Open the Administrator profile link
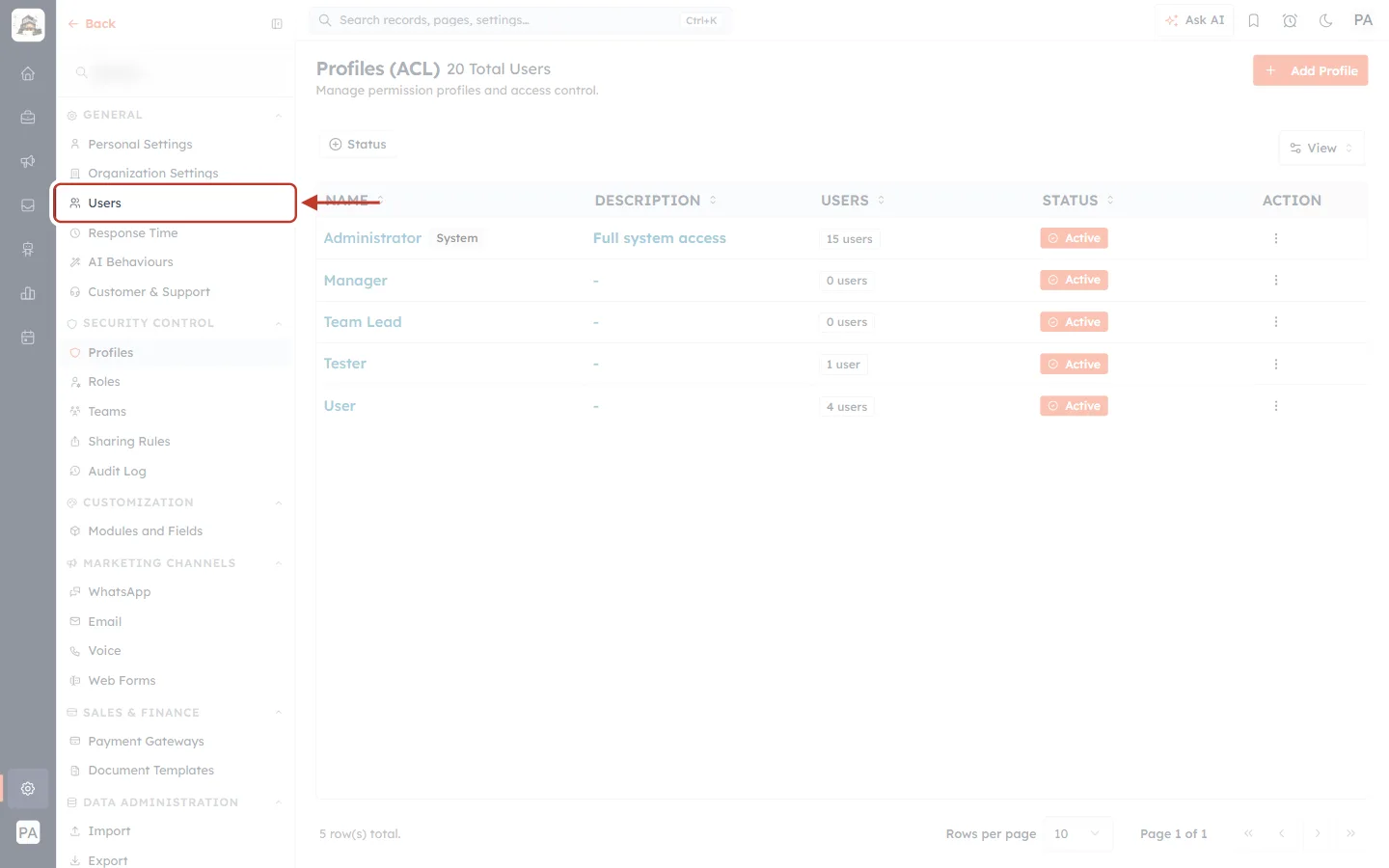 372,238
